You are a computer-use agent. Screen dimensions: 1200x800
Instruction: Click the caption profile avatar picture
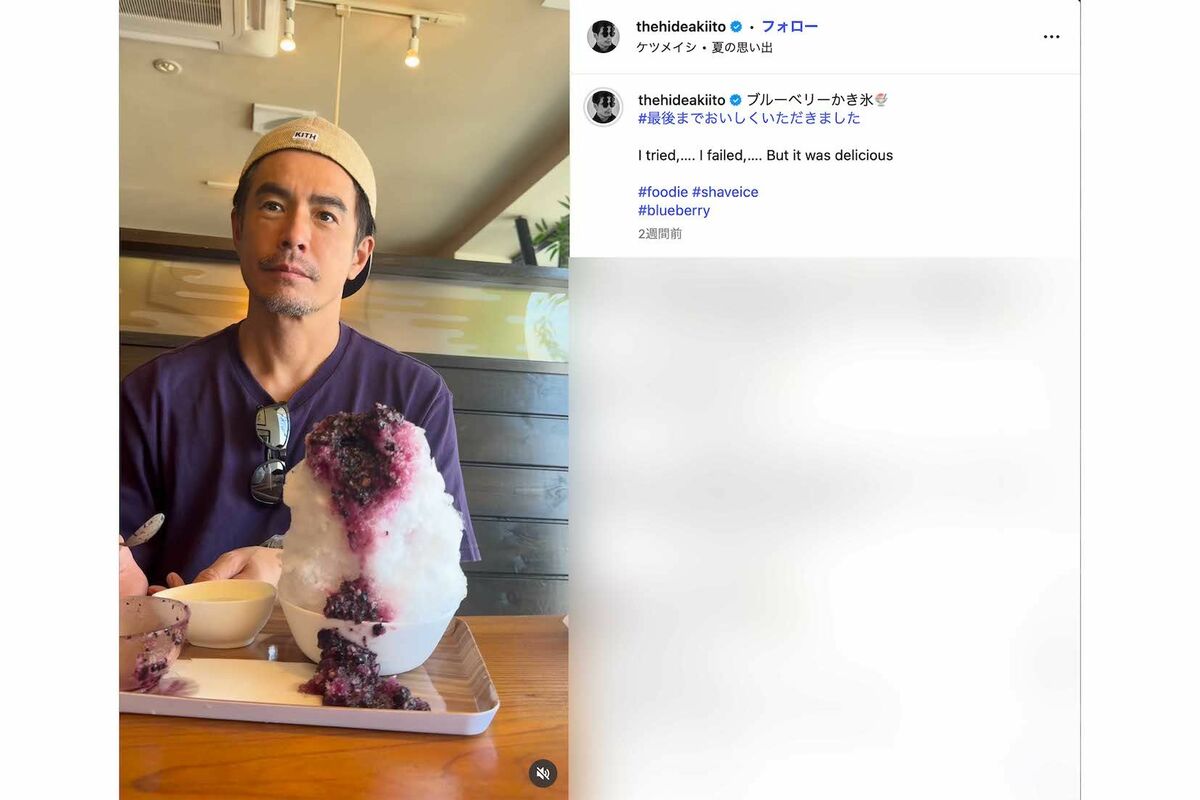604,107
